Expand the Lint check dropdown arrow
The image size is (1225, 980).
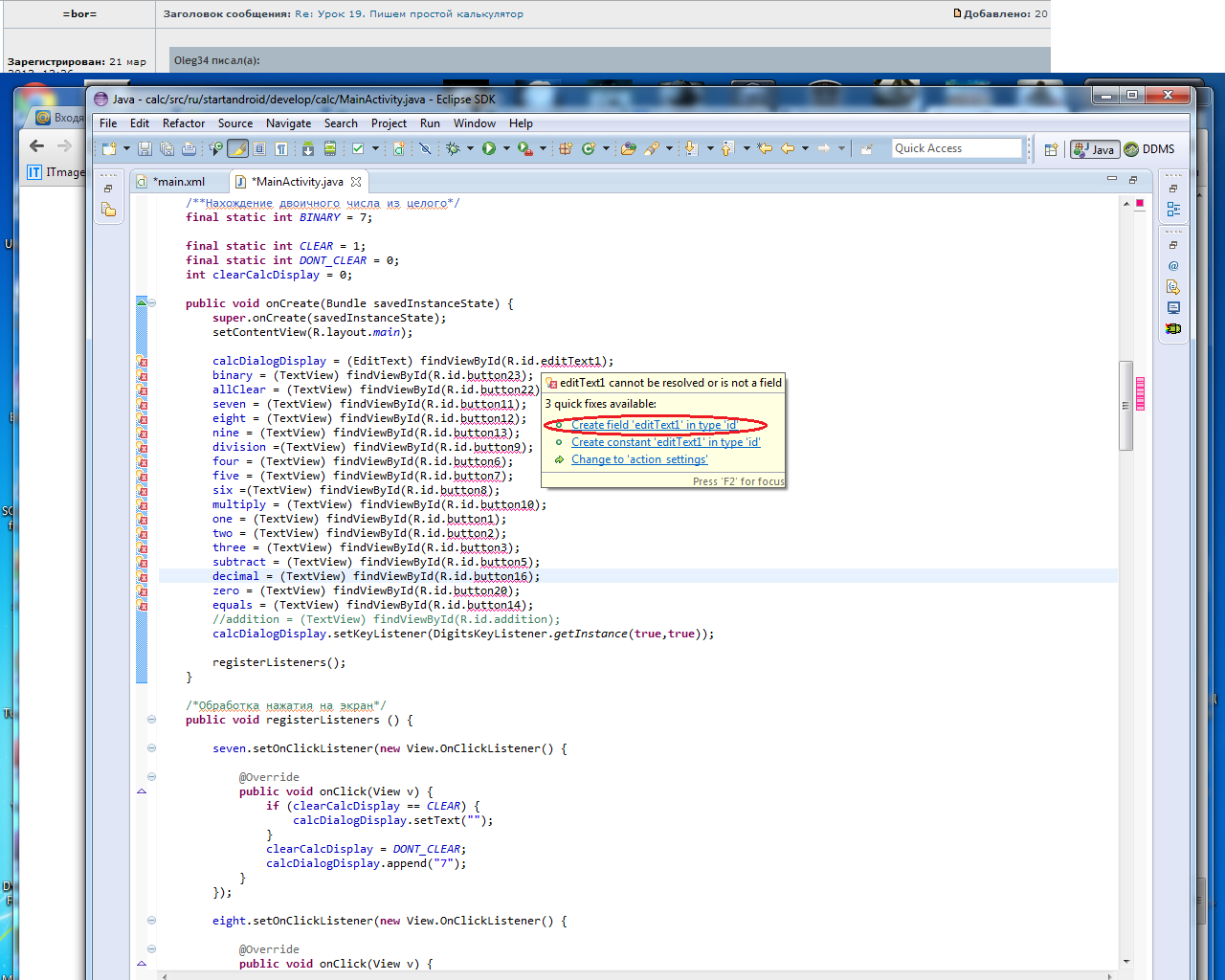[375, 148]
